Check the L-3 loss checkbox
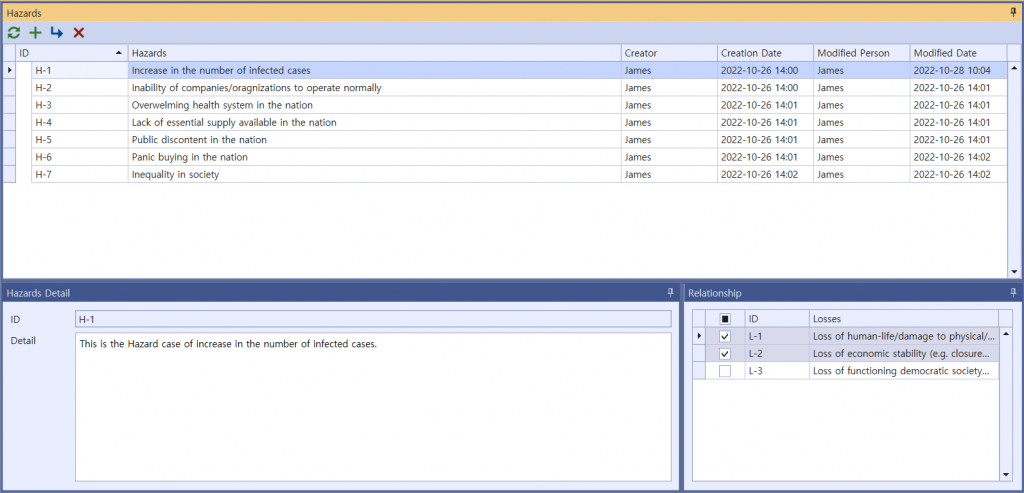Image resolution: width=1024 pixels, height=493 pixels. point(725,371)
